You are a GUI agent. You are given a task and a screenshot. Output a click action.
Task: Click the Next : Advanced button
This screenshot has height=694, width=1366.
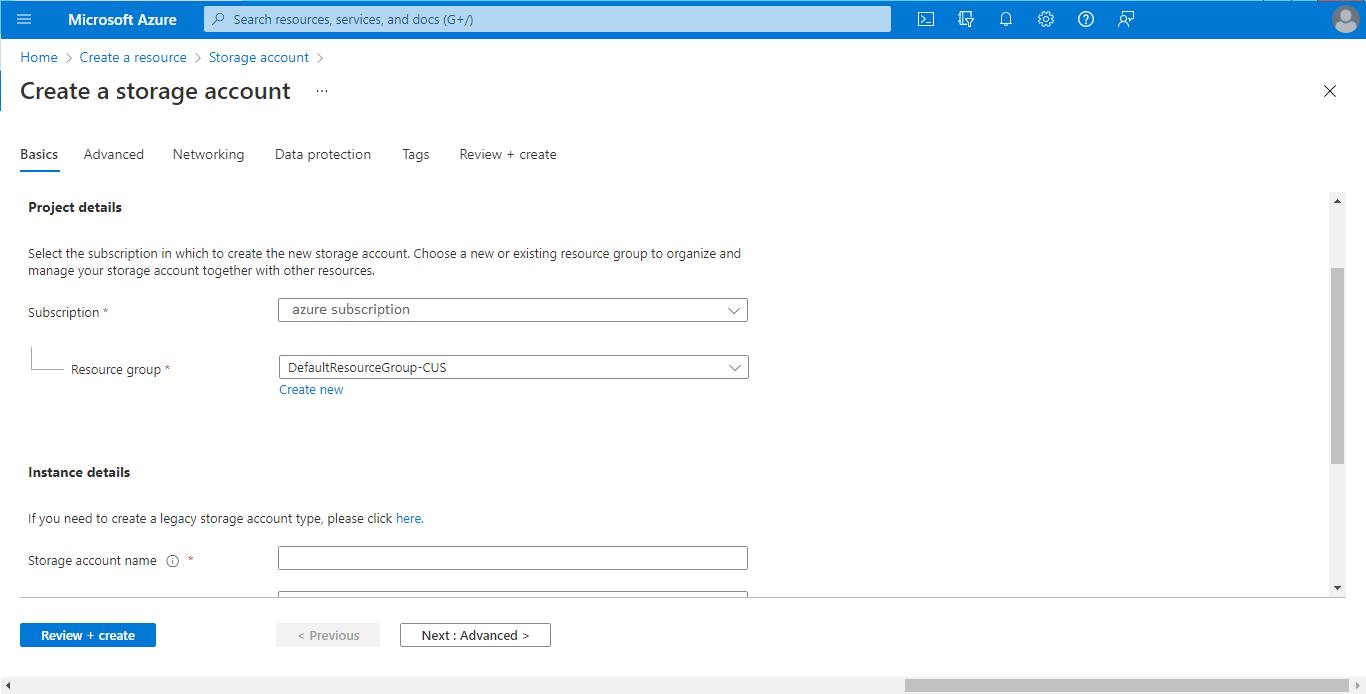coord(475,635)
